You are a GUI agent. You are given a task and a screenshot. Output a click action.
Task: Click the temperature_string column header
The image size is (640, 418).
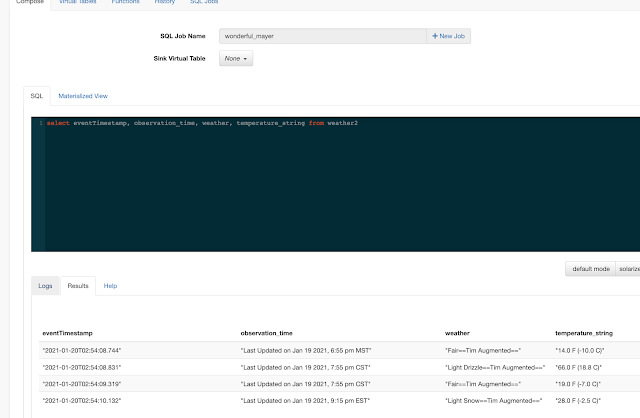[586, 332]
